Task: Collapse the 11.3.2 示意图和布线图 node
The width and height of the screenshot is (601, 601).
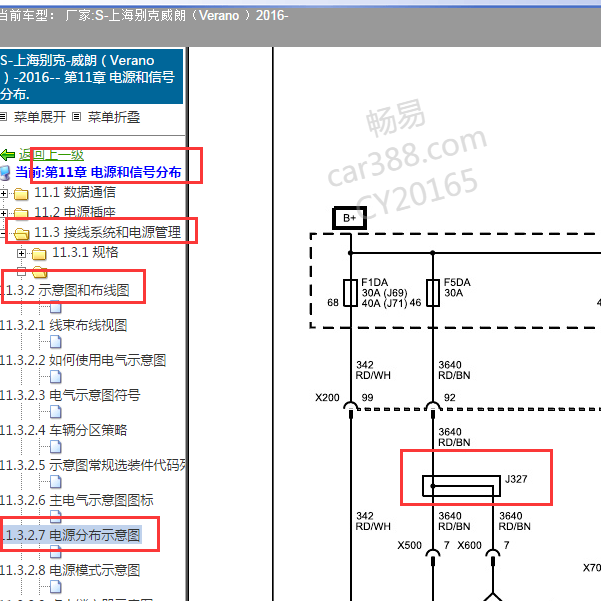Action: click(x=21, y=272)
